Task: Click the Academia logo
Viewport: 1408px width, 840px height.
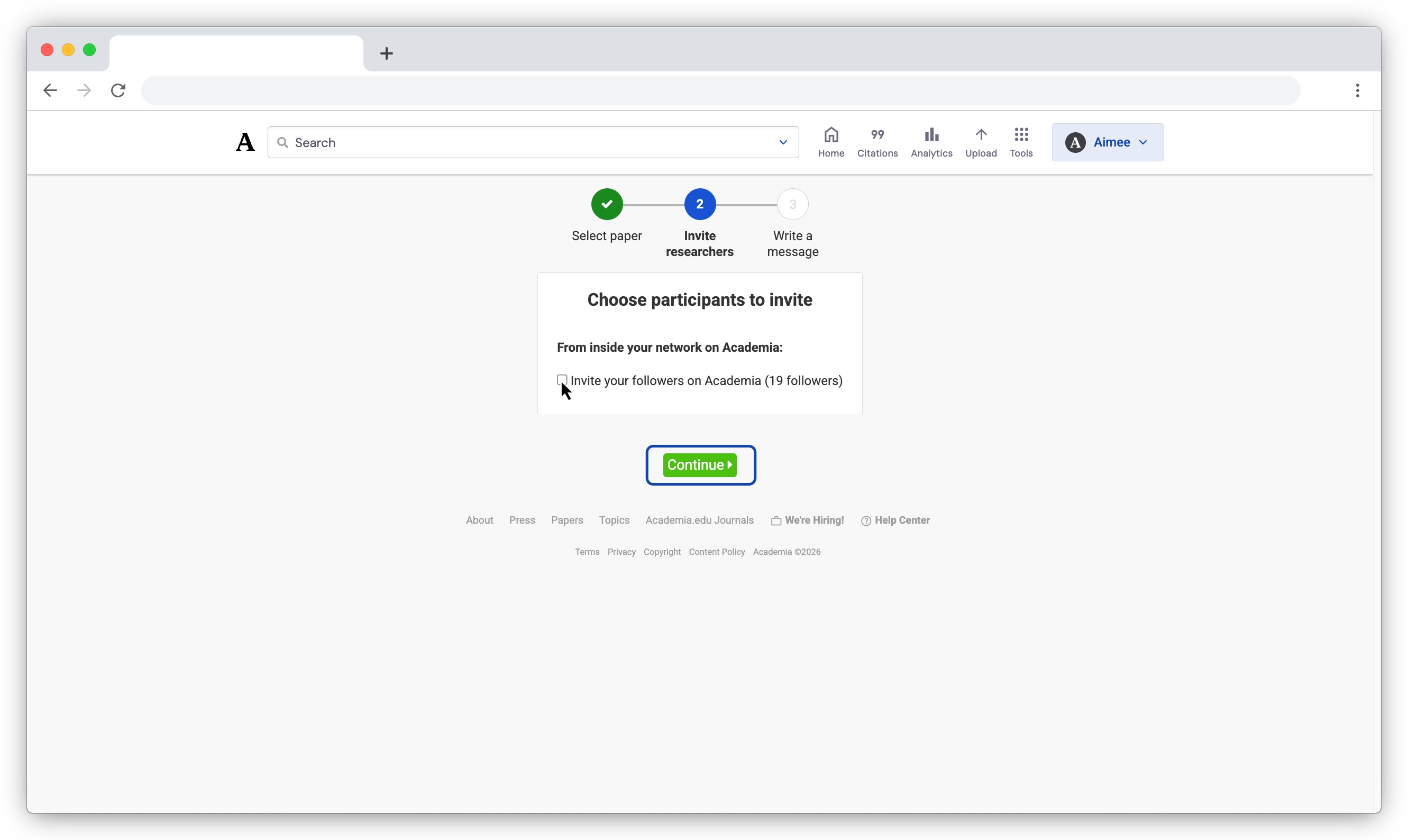Action: coord(245,142)
